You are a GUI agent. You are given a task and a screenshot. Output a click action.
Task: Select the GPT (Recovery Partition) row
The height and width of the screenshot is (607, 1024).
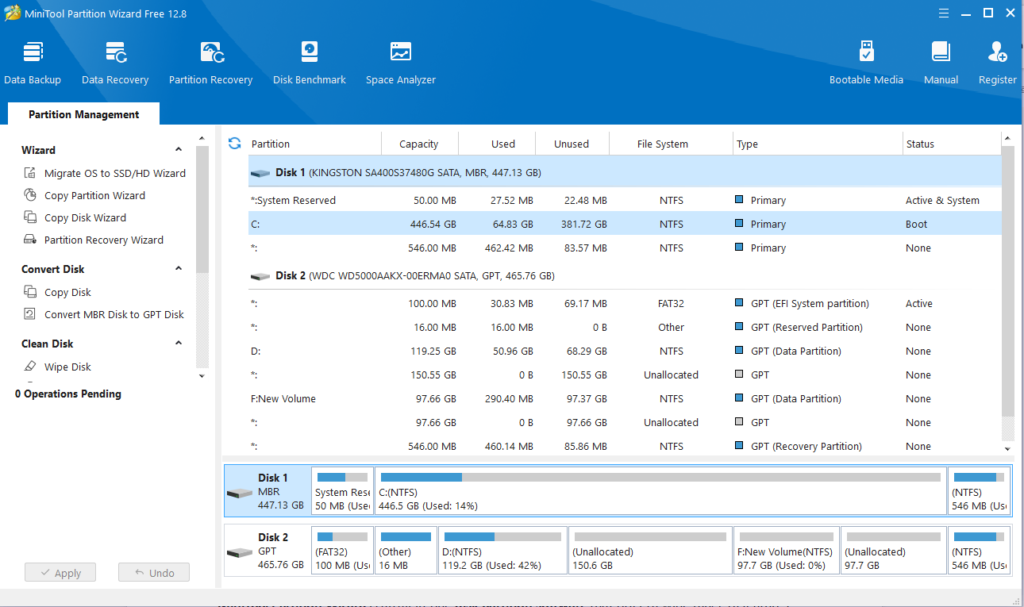pyautogui.click(x=624, y=446)
